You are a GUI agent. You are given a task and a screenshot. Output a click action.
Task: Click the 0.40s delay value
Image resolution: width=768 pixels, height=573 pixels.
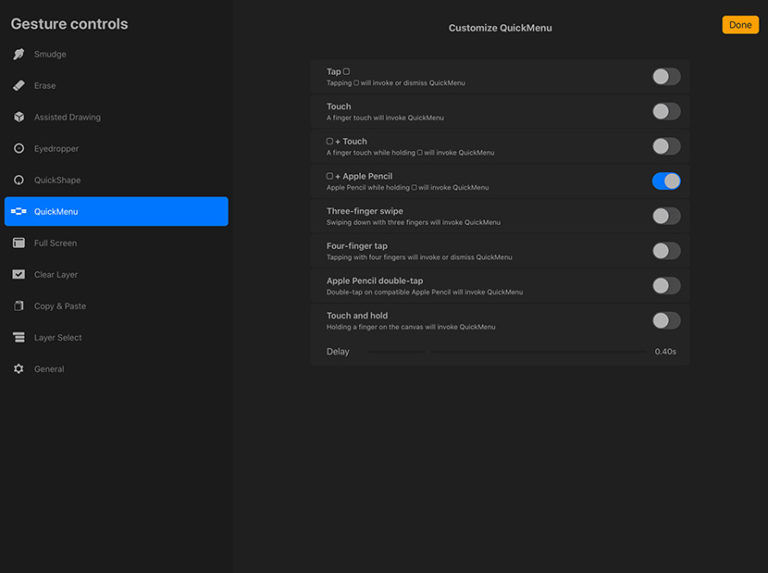click(x=665, y=352)
